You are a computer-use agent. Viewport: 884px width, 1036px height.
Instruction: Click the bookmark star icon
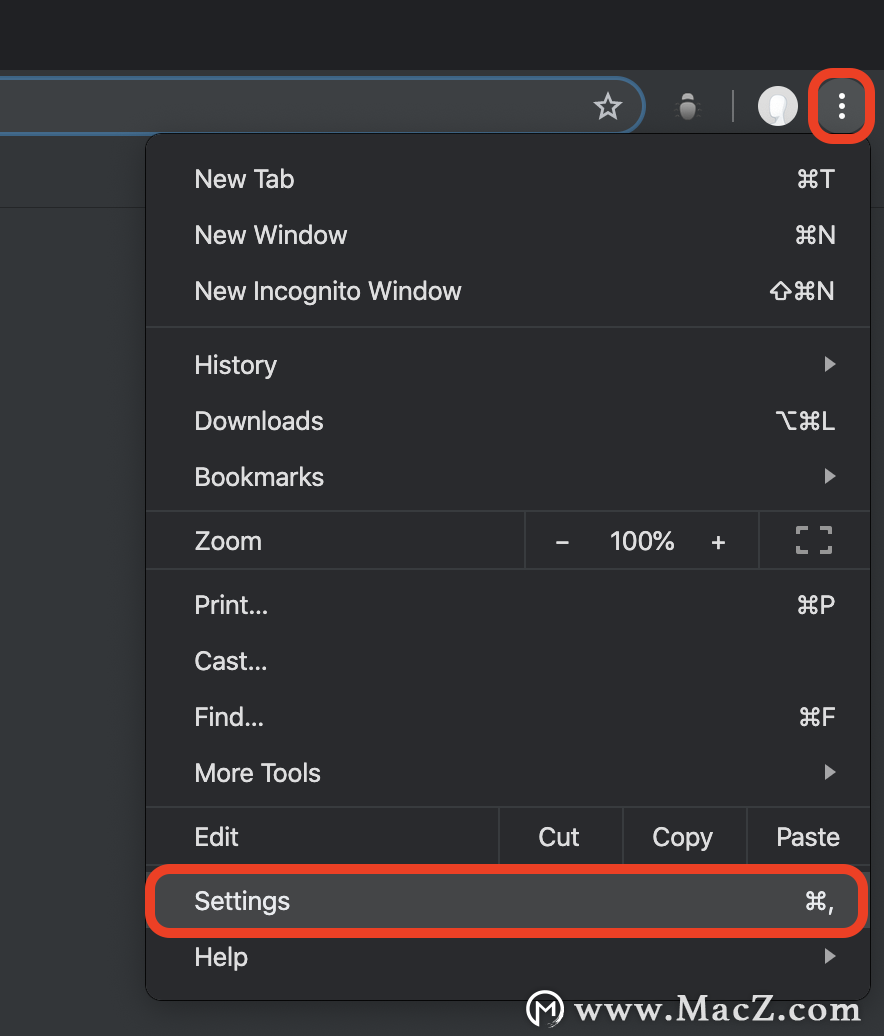pyautogui.click(x=607, y=106)
